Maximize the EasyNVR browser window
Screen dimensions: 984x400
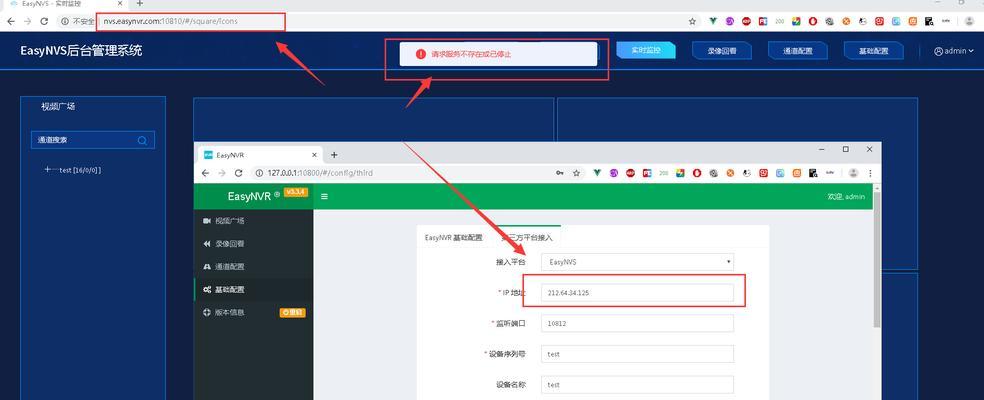pyautogui.click(x=846, y=149)
